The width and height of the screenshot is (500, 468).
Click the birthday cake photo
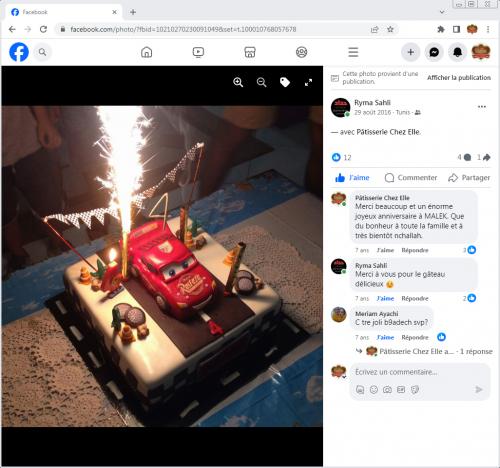162,266
